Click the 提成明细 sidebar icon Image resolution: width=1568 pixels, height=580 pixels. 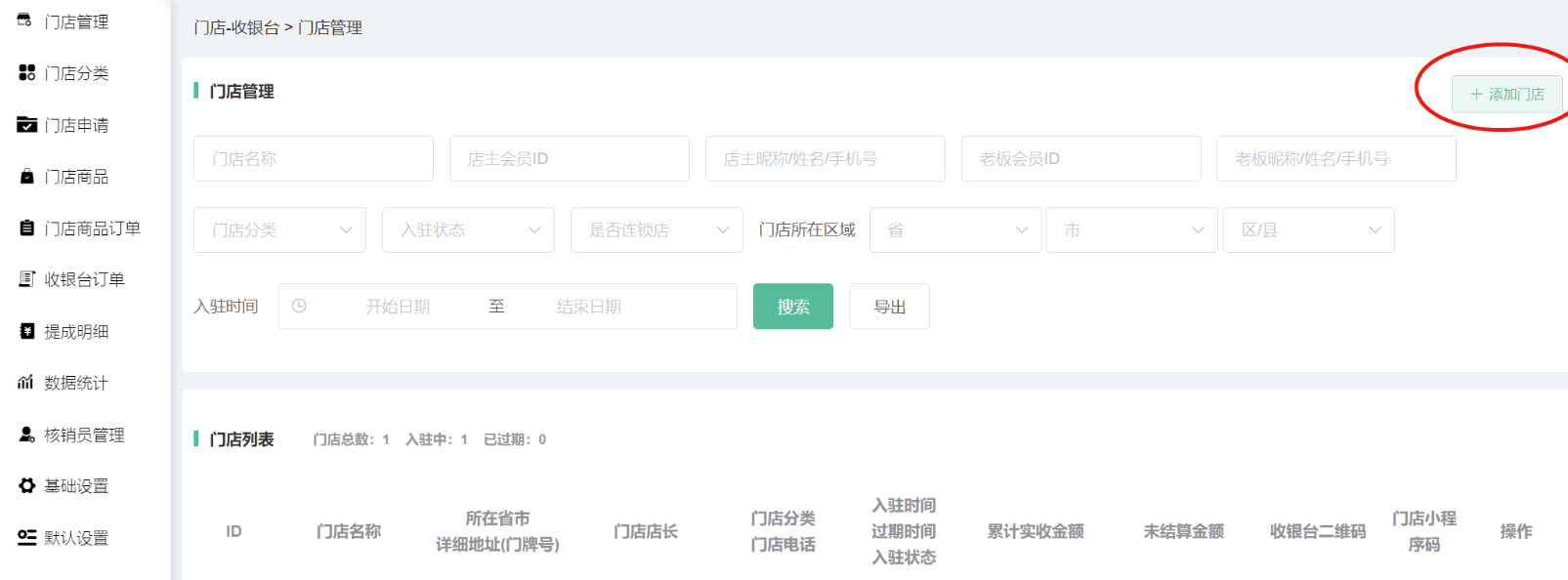coord(26,331)
